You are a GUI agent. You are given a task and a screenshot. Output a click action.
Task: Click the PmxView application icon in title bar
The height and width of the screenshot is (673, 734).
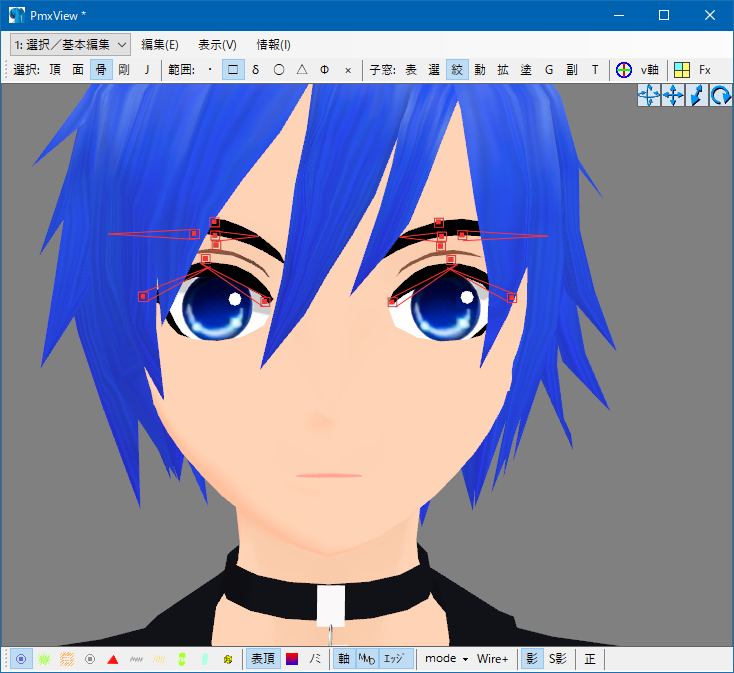[x=16, y=15]
